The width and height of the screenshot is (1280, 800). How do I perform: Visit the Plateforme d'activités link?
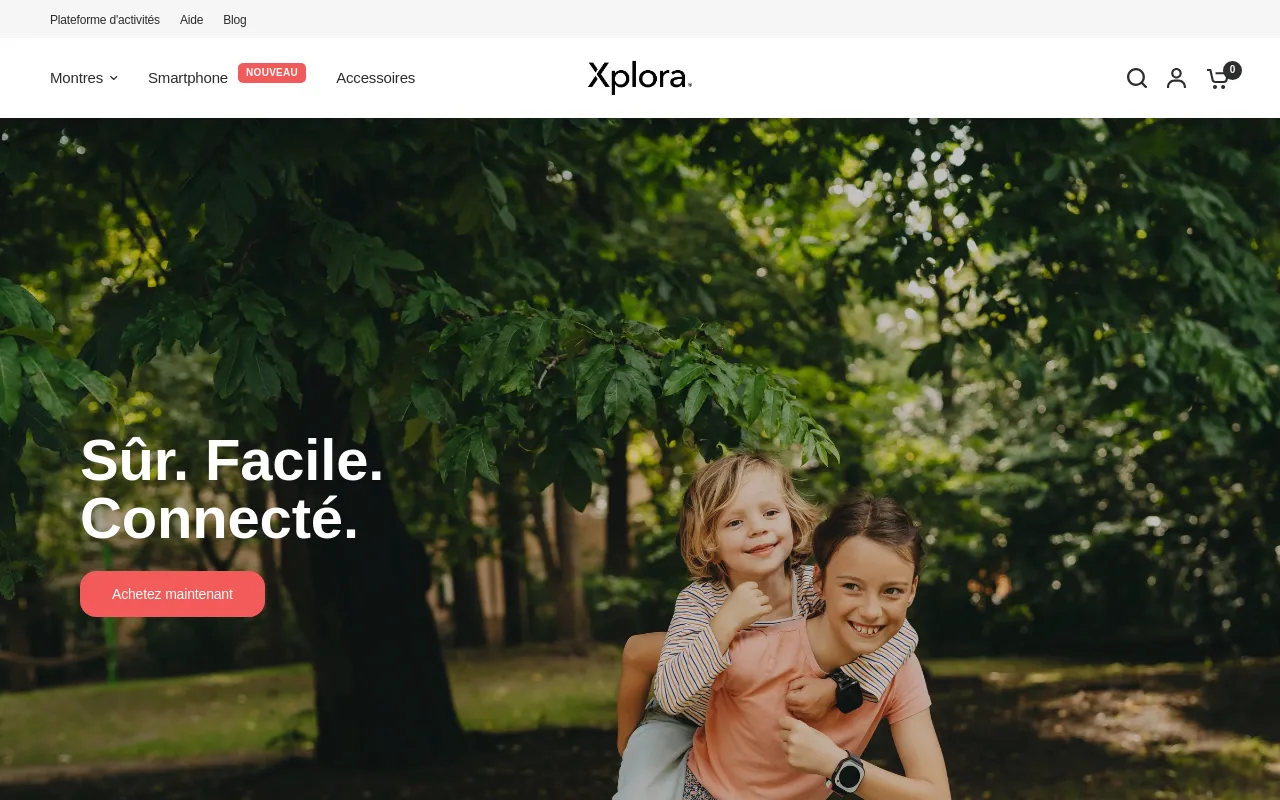[105, 20]
